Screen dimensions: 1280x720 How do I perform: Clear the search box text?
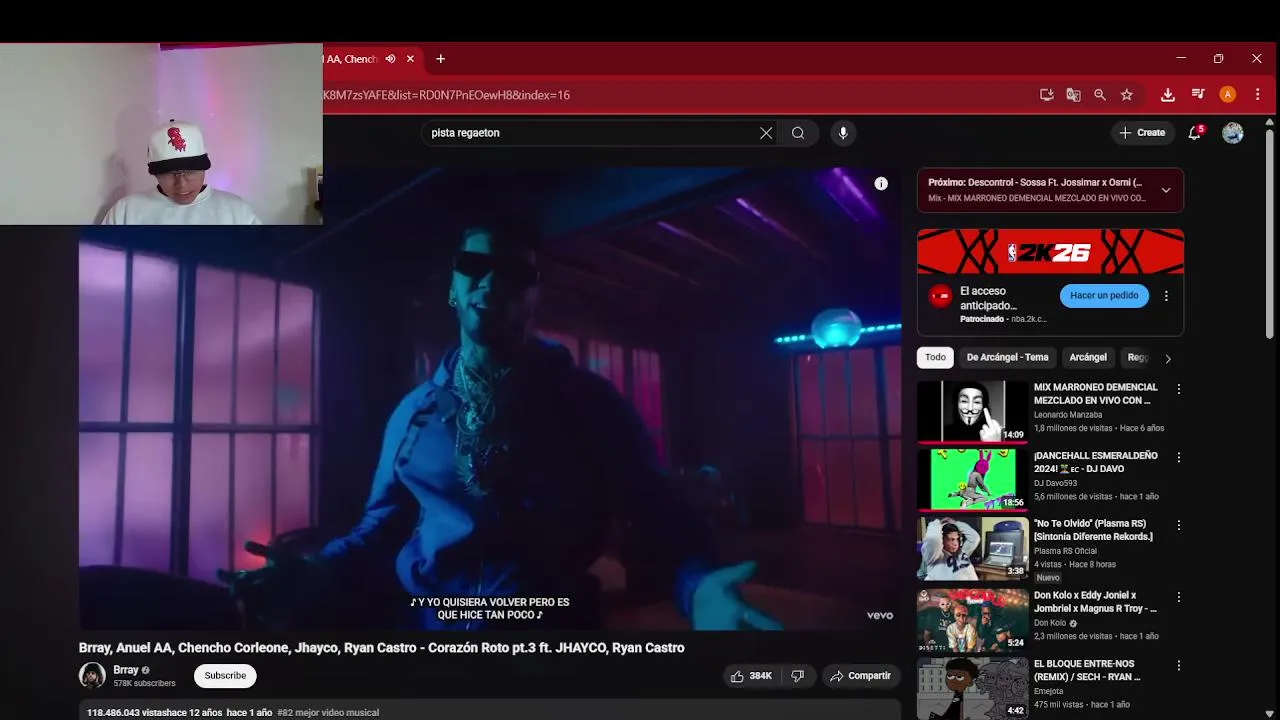pos(766,133)
